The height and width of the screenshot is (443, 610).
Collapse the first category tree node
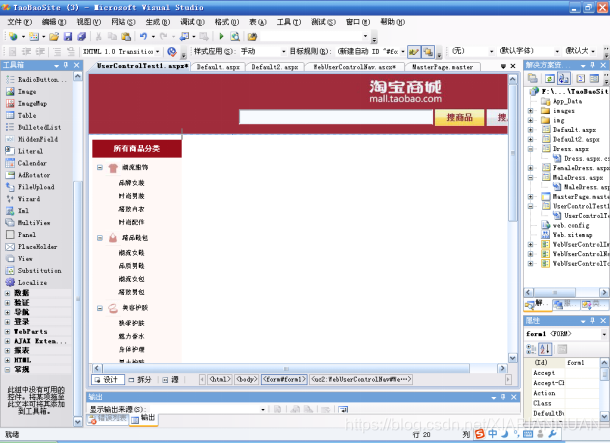coord(100,168)
